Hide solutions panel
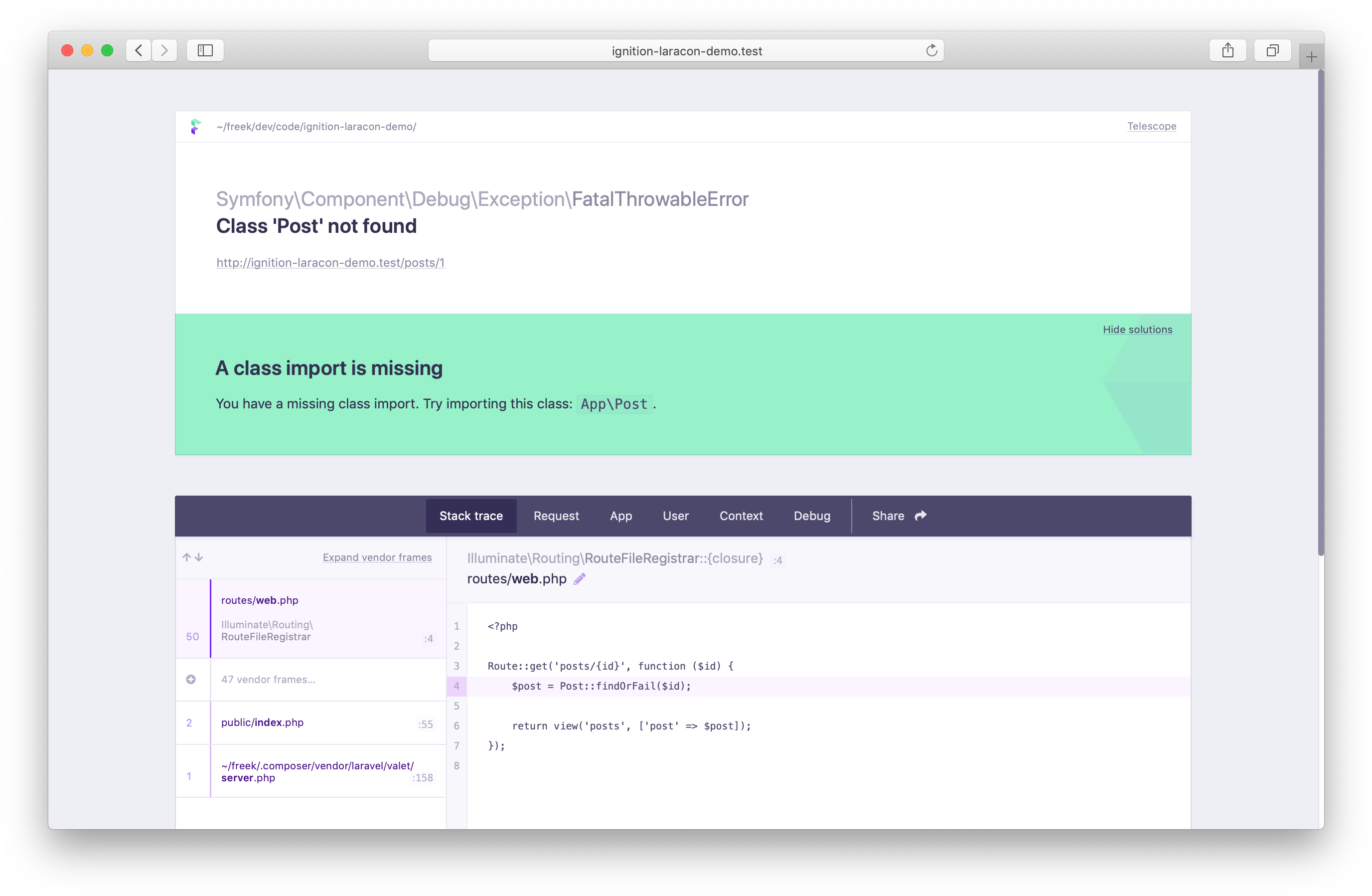 [1137, 329]
